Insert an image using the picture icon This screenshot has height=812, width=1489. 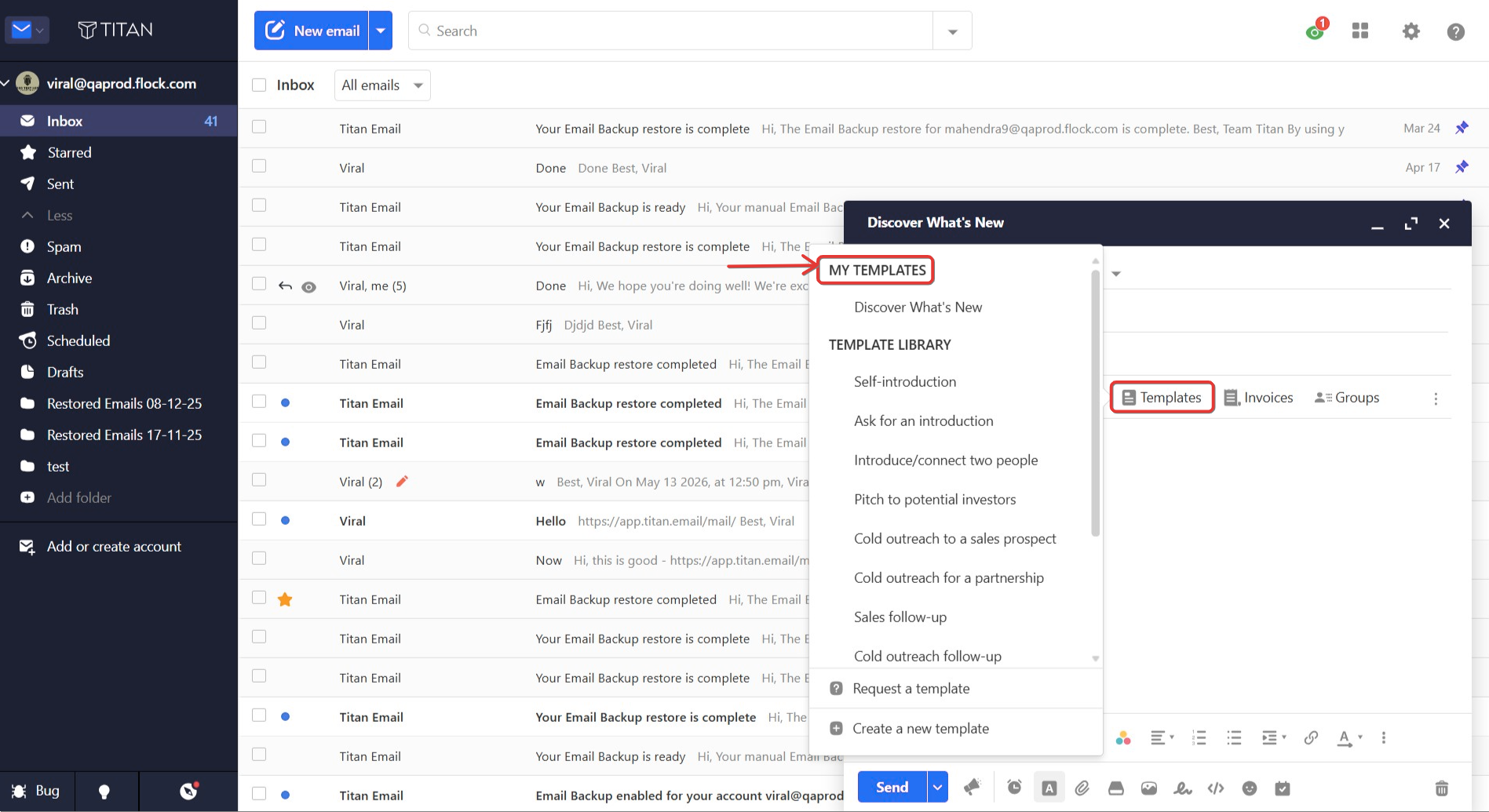[x=1149, y=788]
